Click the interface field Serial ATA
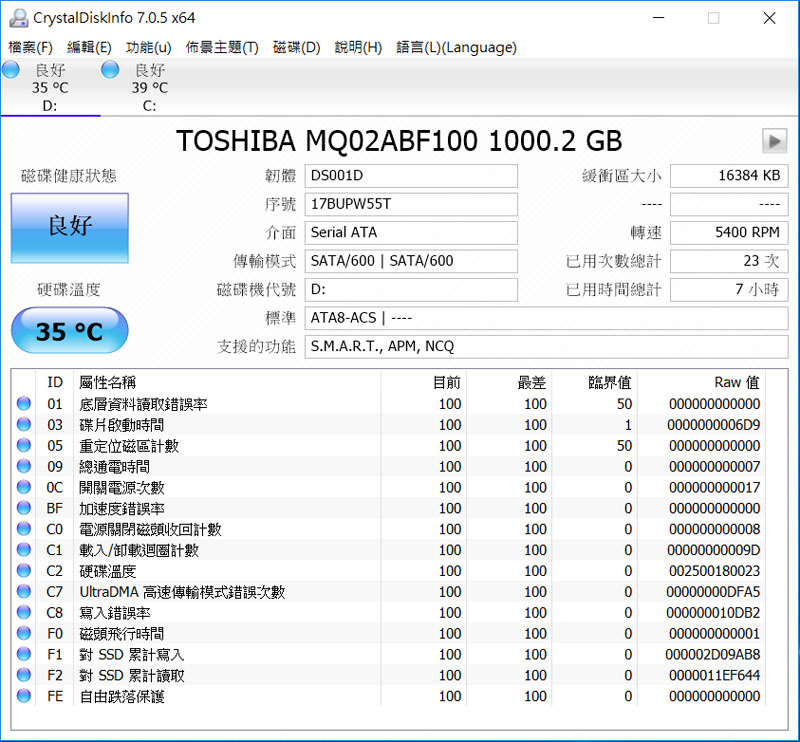Viewport: 800px width, 742px height. 411,233
